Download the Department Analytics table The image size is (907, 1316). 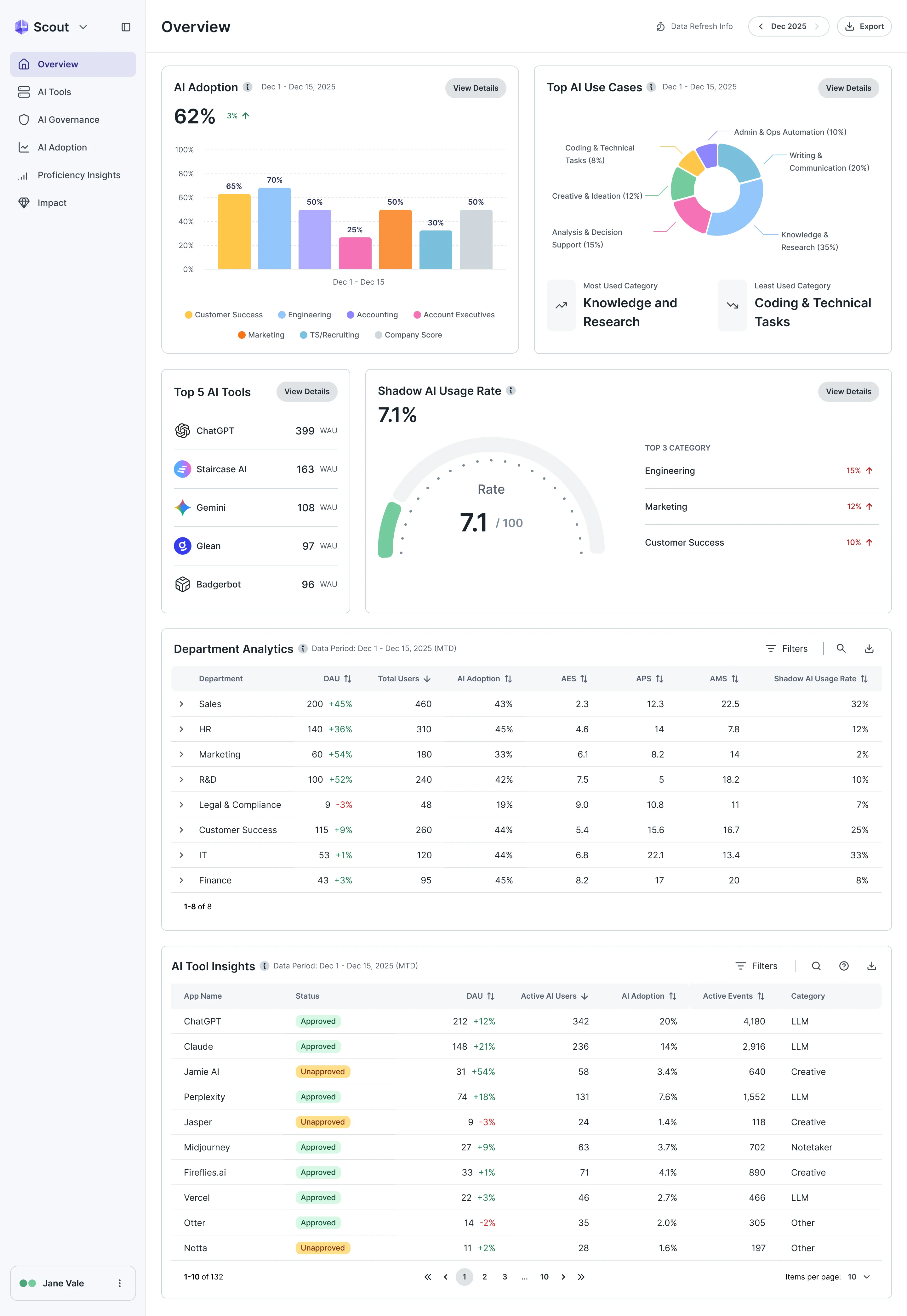tap(869, 649)
